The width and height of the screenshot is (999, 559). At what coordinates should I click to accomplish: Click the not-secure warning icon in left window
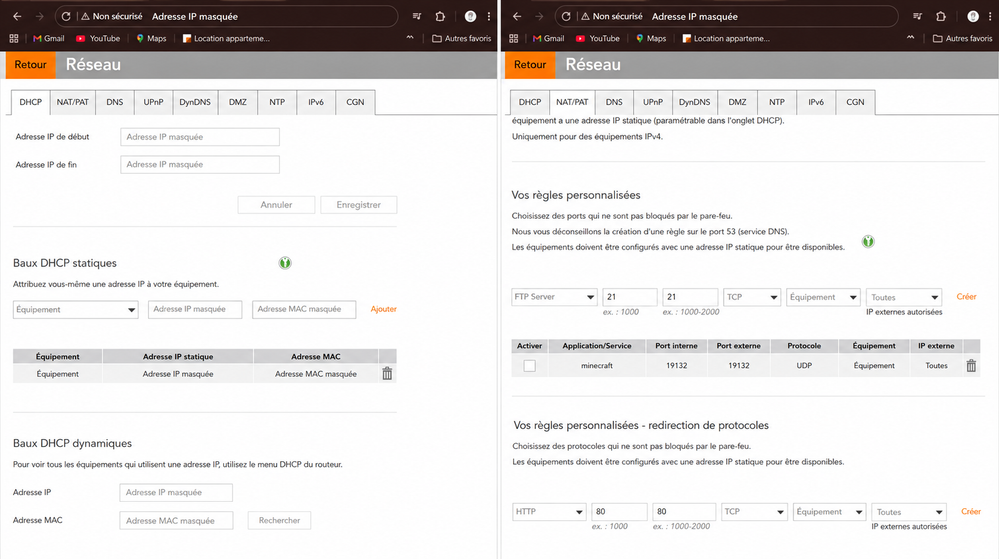coord(85,17)
